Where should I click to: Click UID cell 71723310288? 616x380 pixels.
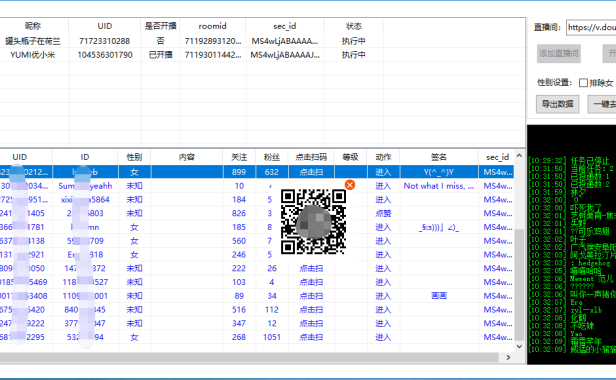pos(104,41)
